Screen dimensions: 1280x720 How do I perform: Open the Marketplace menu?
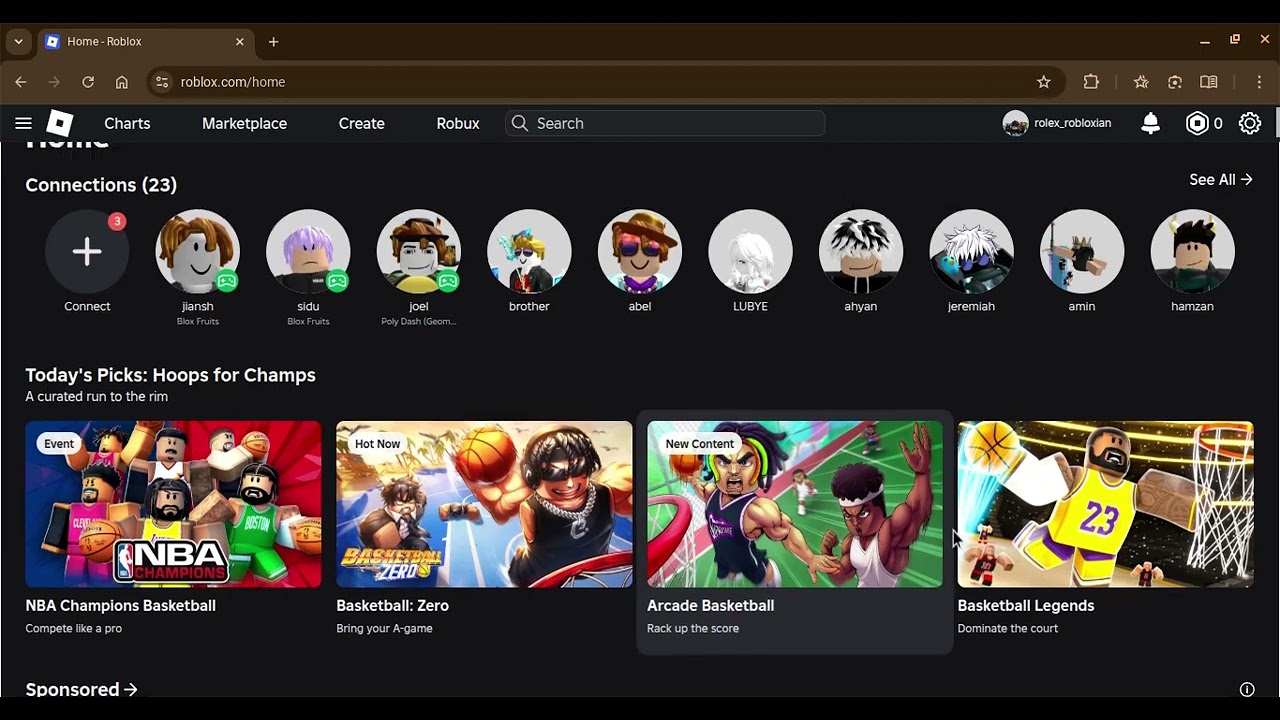pyautogui.click(x=244, y=123)
